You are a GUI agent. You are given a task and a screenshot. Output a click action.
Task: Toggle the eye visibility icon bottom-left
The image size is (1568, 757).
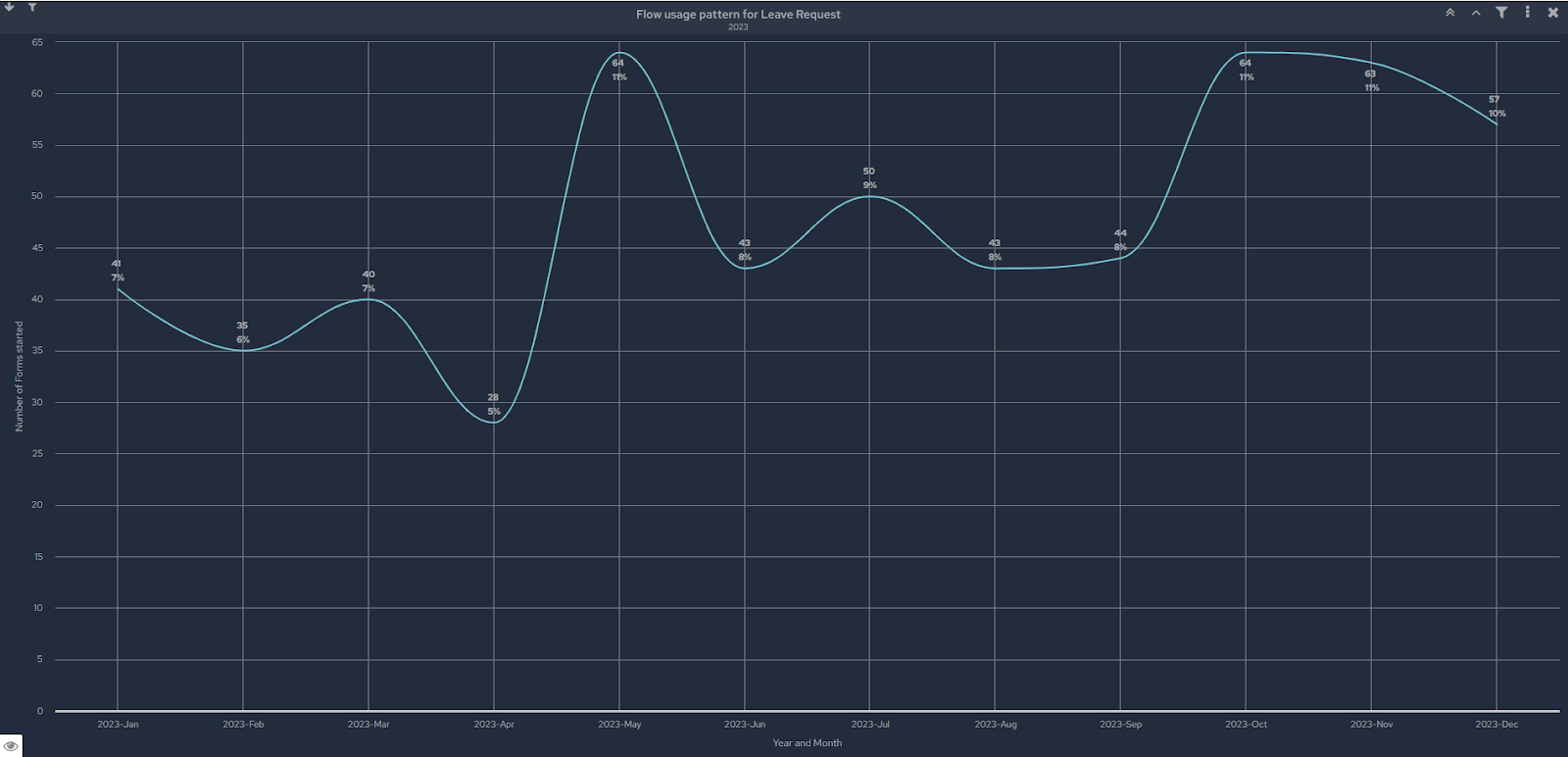(x=11, y=745)
